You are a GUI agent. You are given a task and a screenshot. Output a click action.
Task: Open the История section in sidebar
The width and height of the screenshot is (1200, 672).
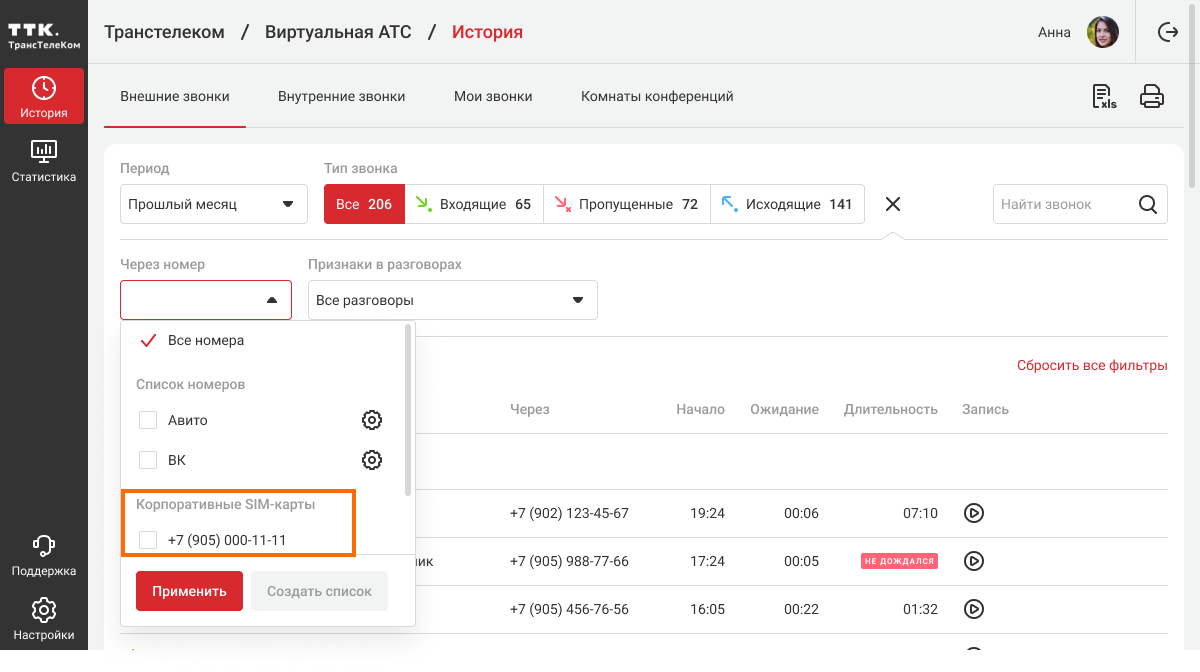point(44,97)
